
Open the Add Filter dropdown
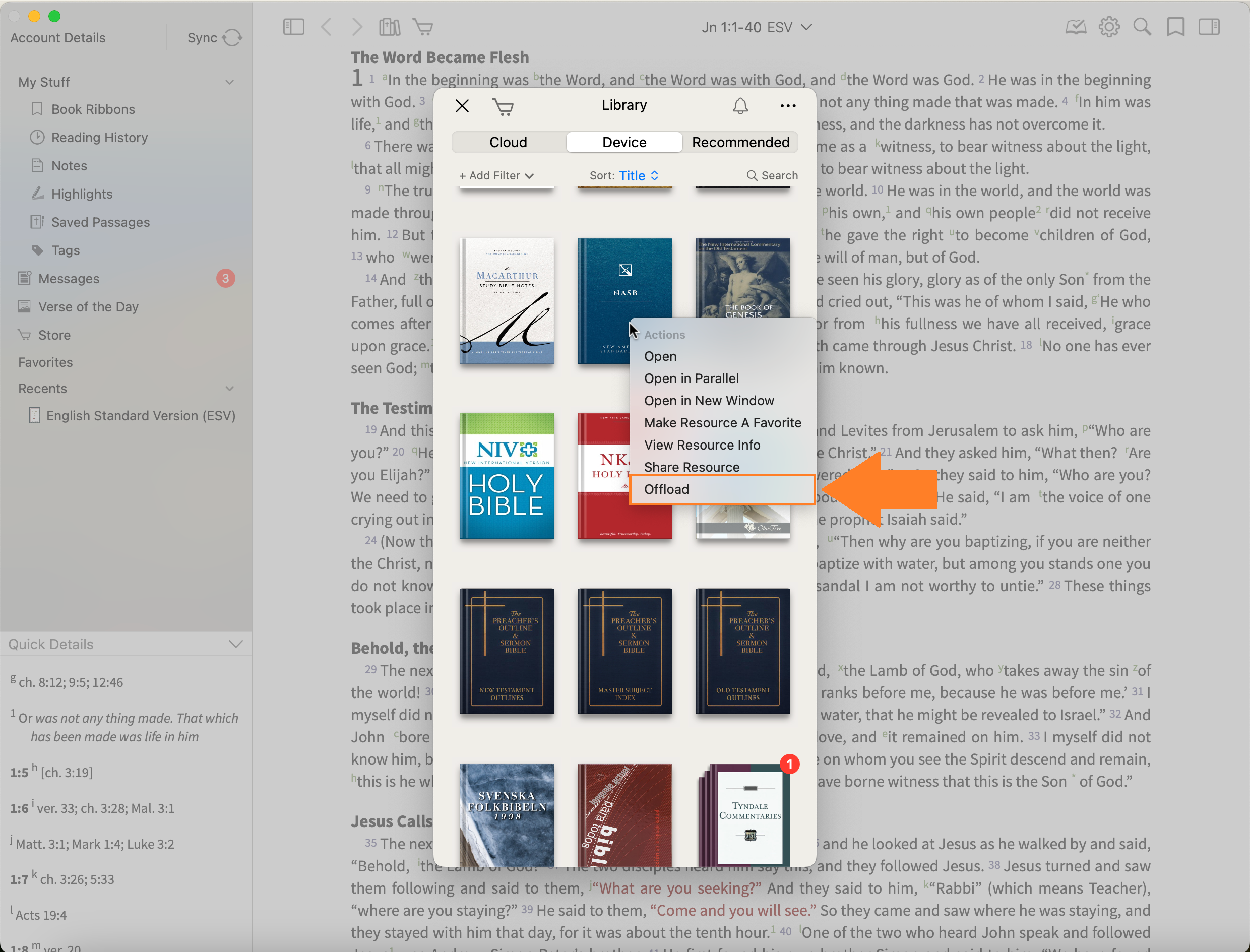pos(496,176)
